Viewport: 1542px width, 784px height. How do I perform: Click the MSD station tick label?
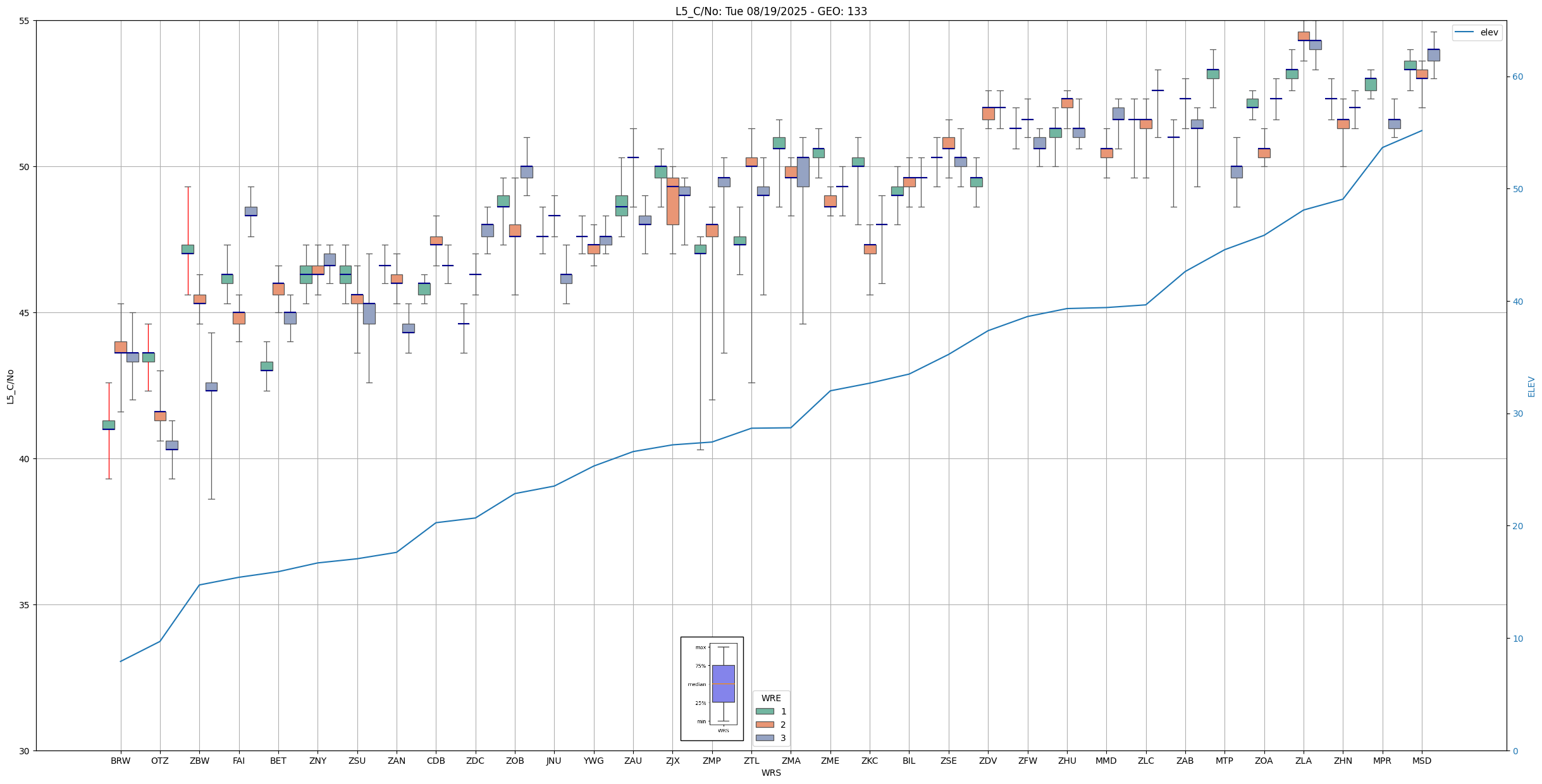(1421, 761)
